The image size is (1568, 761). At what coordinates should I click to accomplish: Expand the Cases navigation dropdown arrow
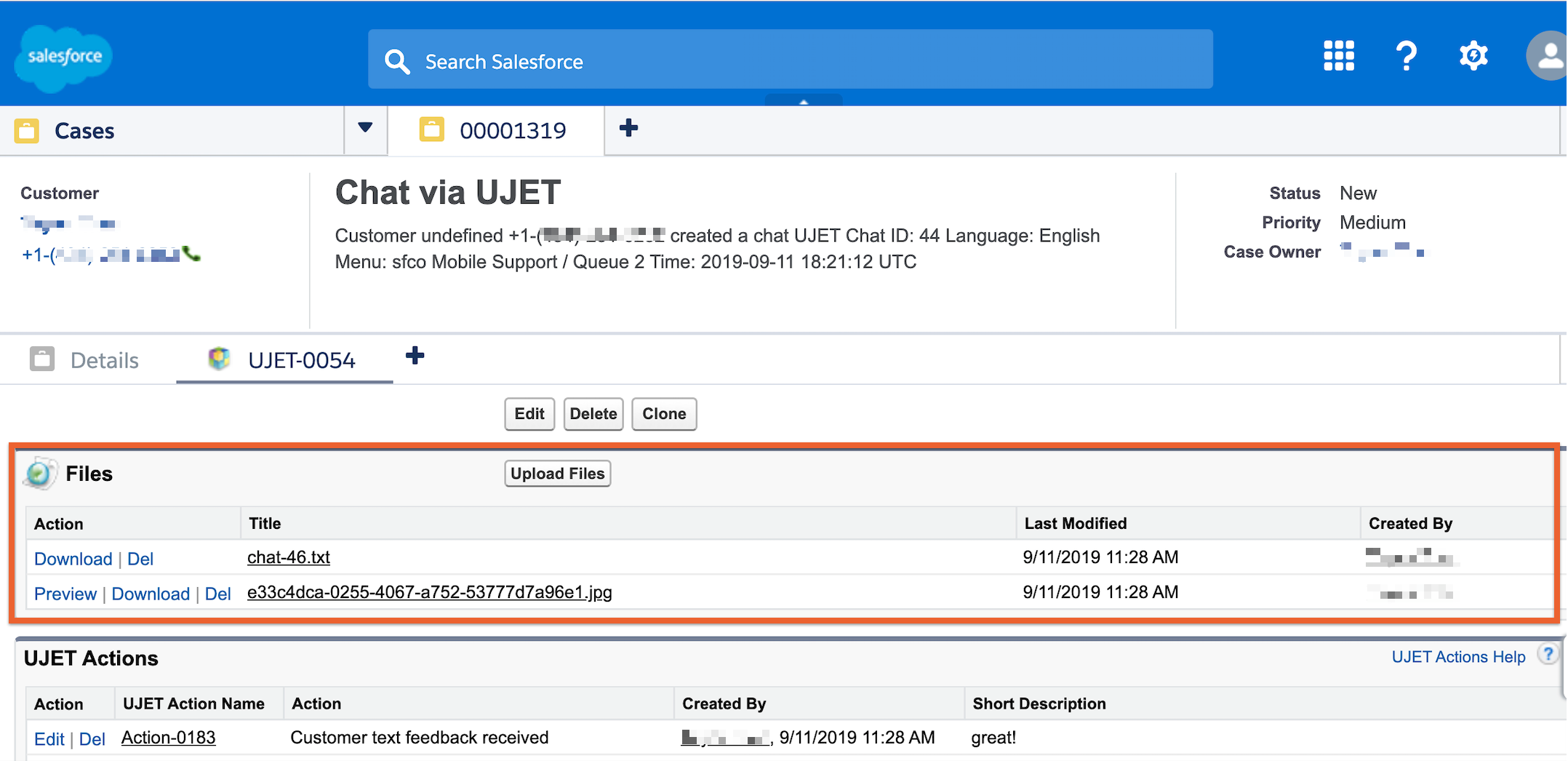point(365,128)
